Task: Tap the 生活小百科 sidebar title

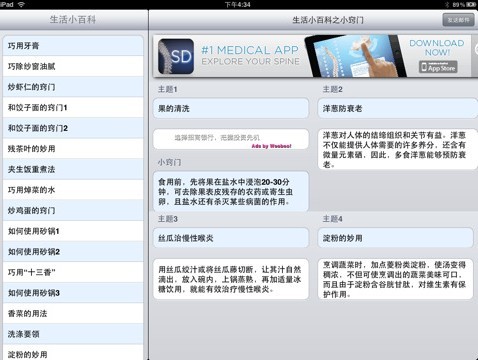Action: [x=73, y=20]
